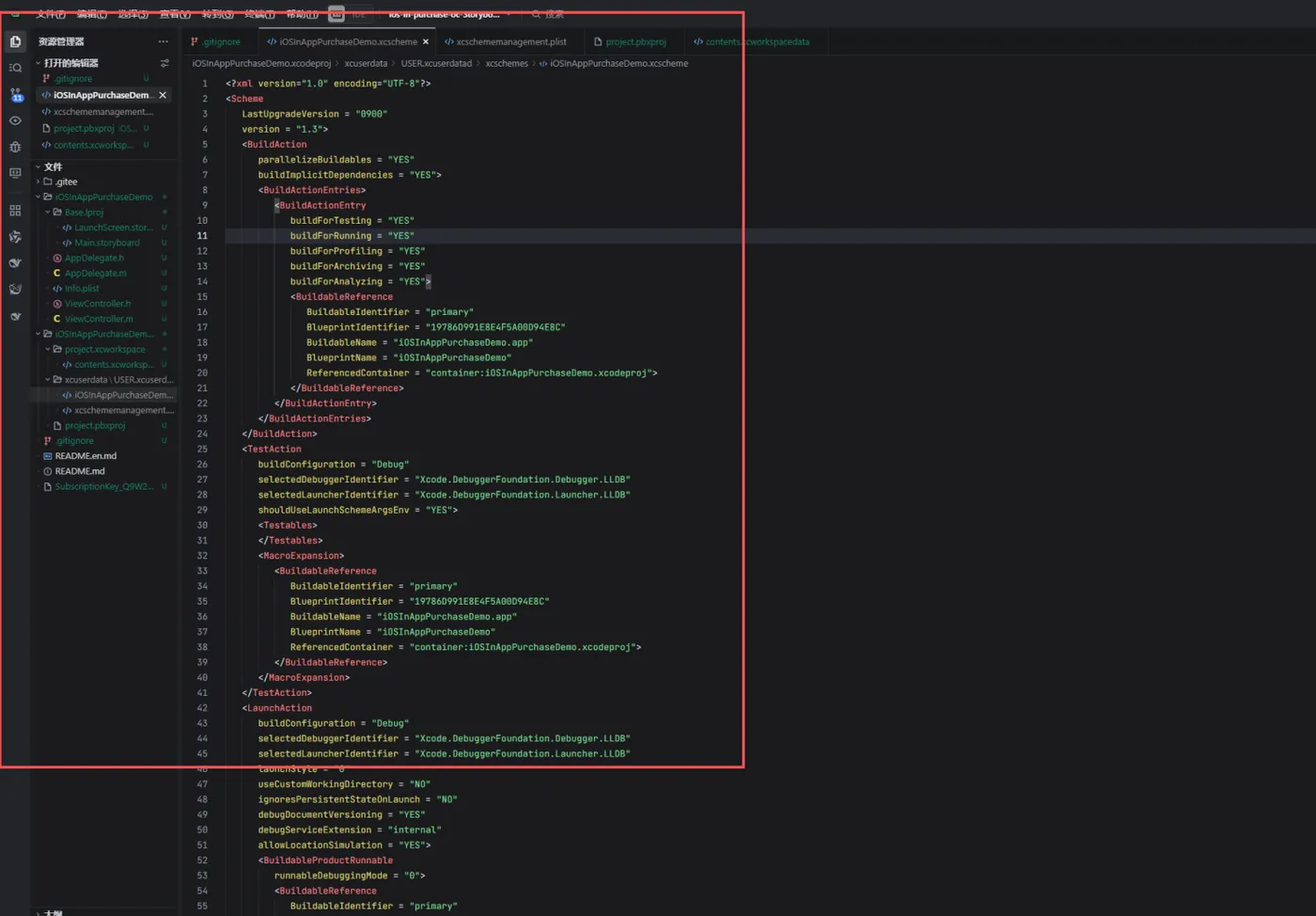Collapse the project.xcworkspace folder
1316x916 pixels.
(47, 349)
